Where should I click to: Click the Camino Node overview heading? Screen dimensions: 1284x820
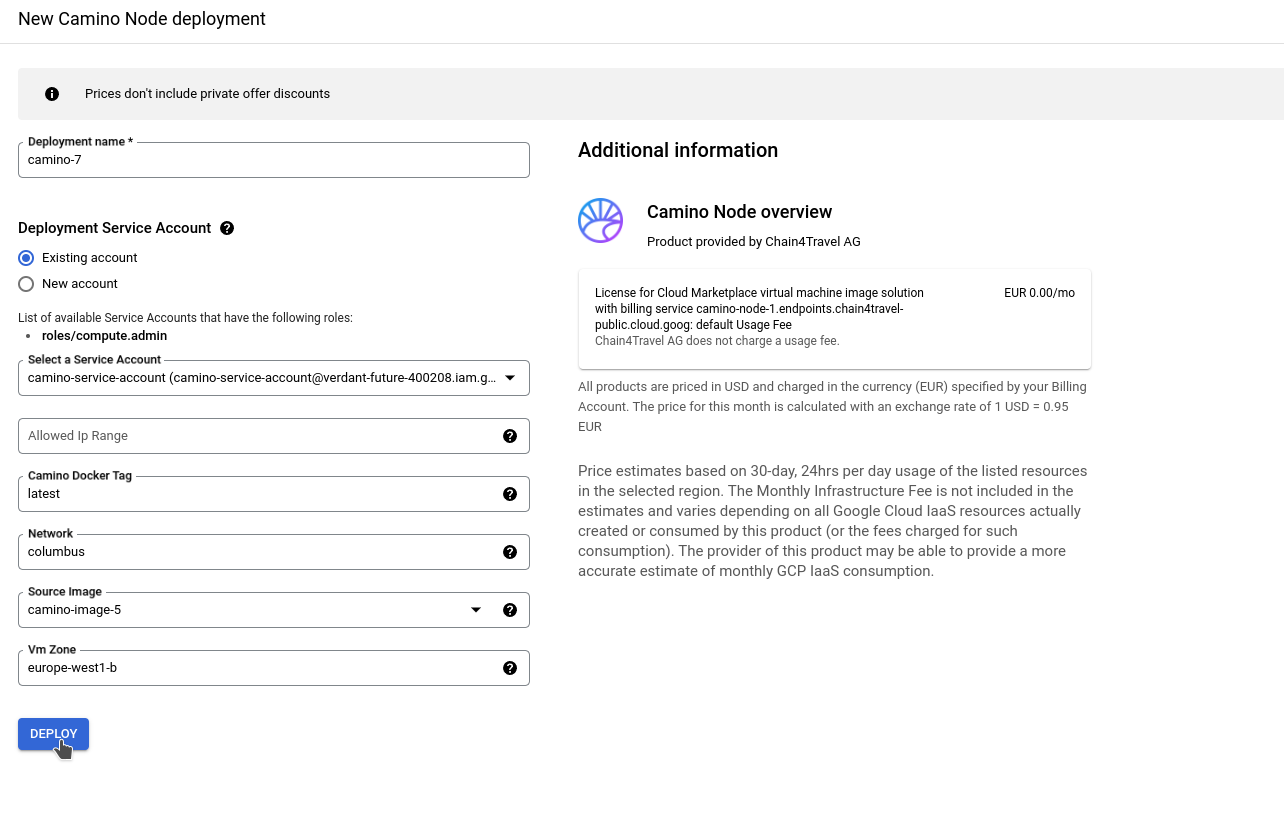739,212
